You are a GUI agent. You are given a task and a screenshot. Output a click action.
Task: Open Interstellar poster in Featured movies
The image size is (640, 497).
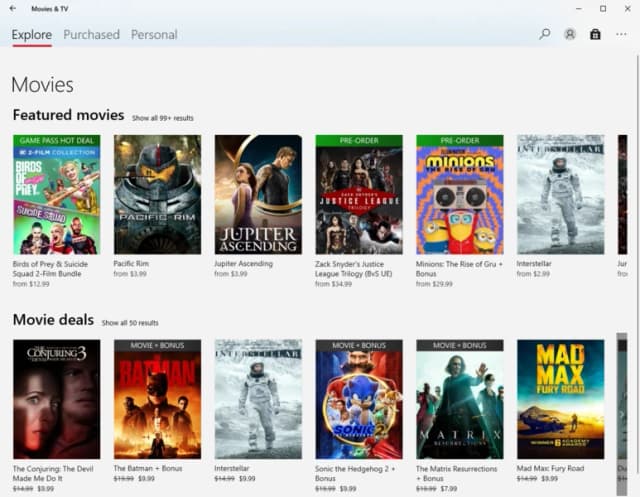(560, 195)
